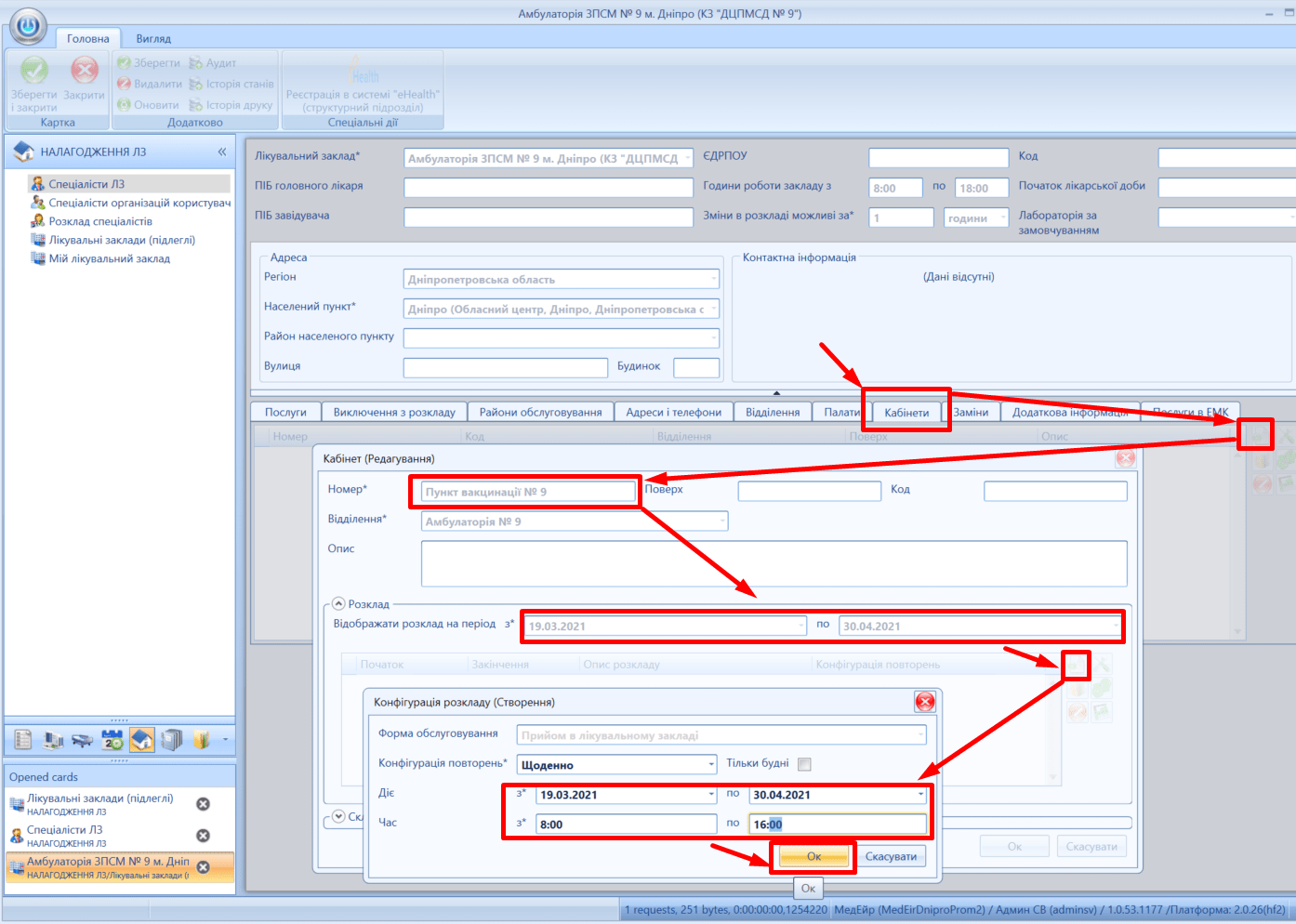1296x924 pixels.
Task: Collapse the 'НАЛАГОДЖЕННЯ ЛЗ' side panel
Action: 222,152
